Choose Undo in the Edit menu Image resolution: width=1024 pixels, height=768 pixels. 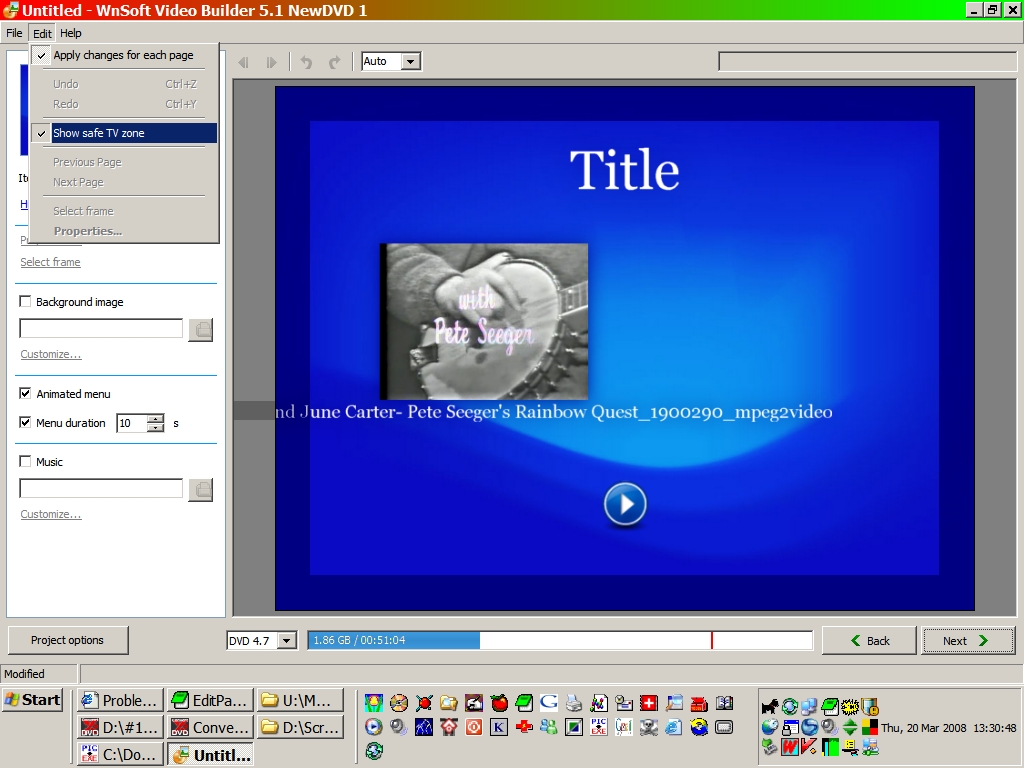pyautogui.click(x=124, y=84)
